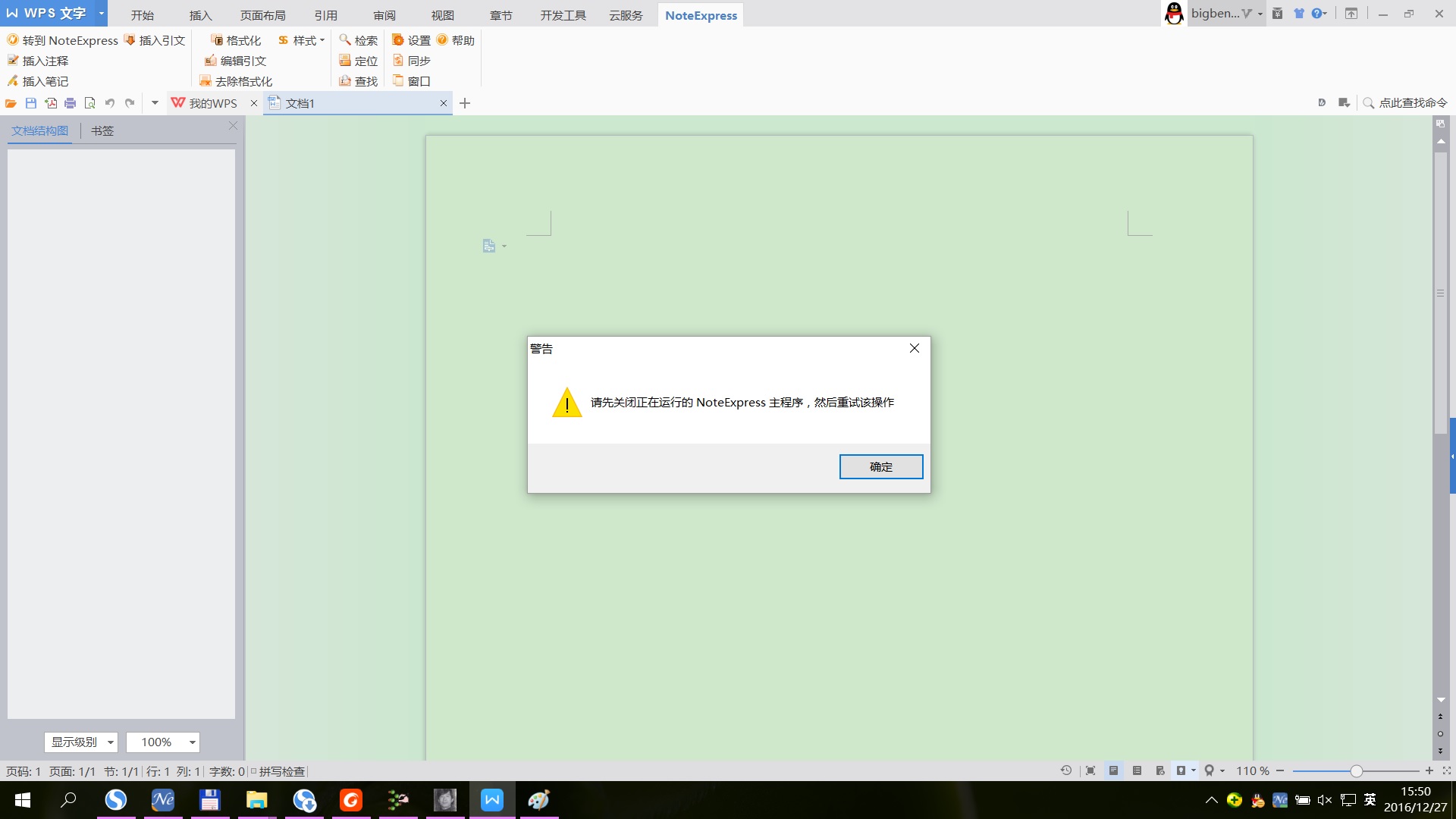This screenshot has width=1456, height=819.
Task: Click the paste options icon on the page
Action: [489, 246]
